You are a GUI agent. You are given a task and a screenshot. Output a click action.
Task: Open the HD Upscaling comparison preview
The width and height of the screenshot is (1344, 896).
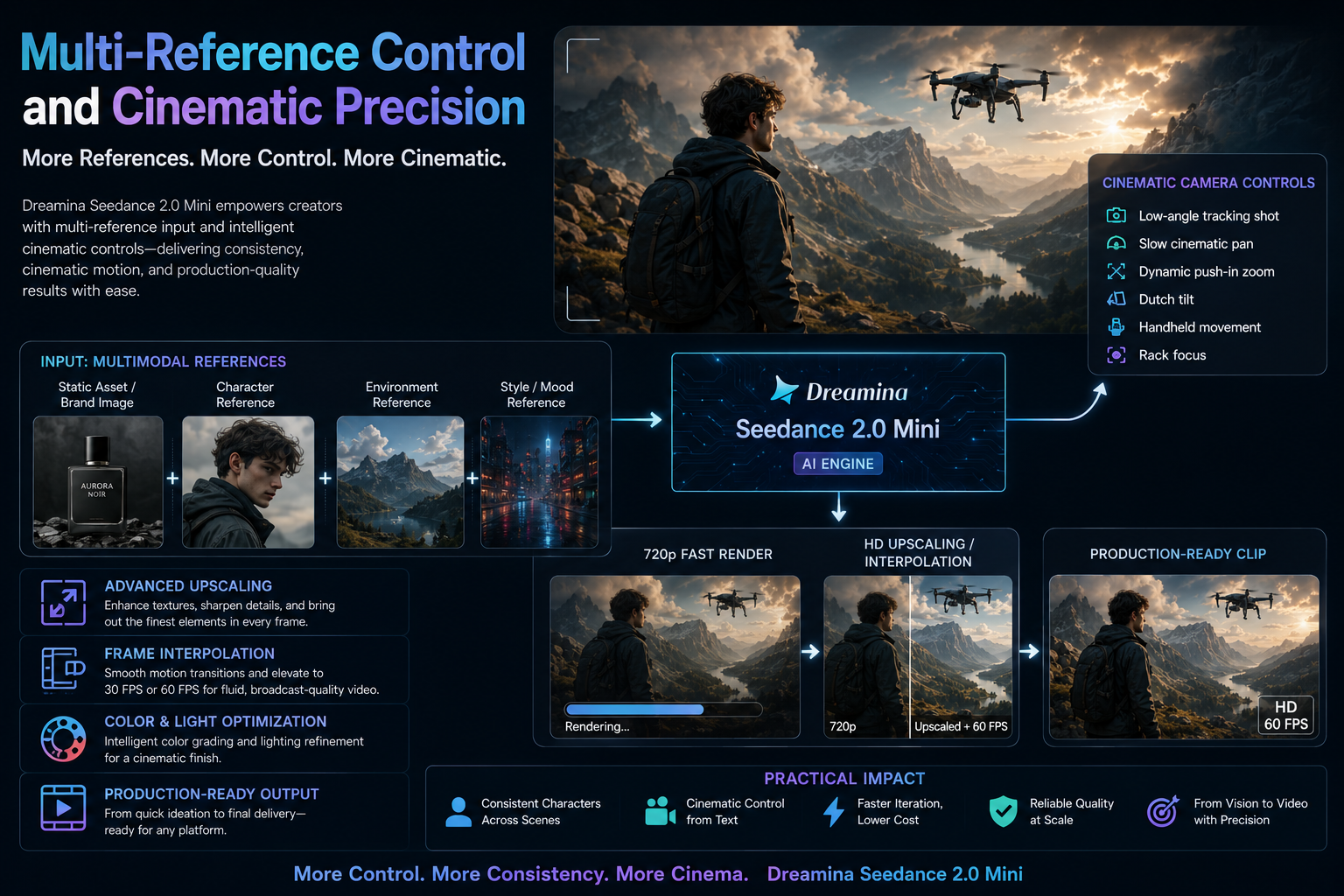(x=918, y=656)
